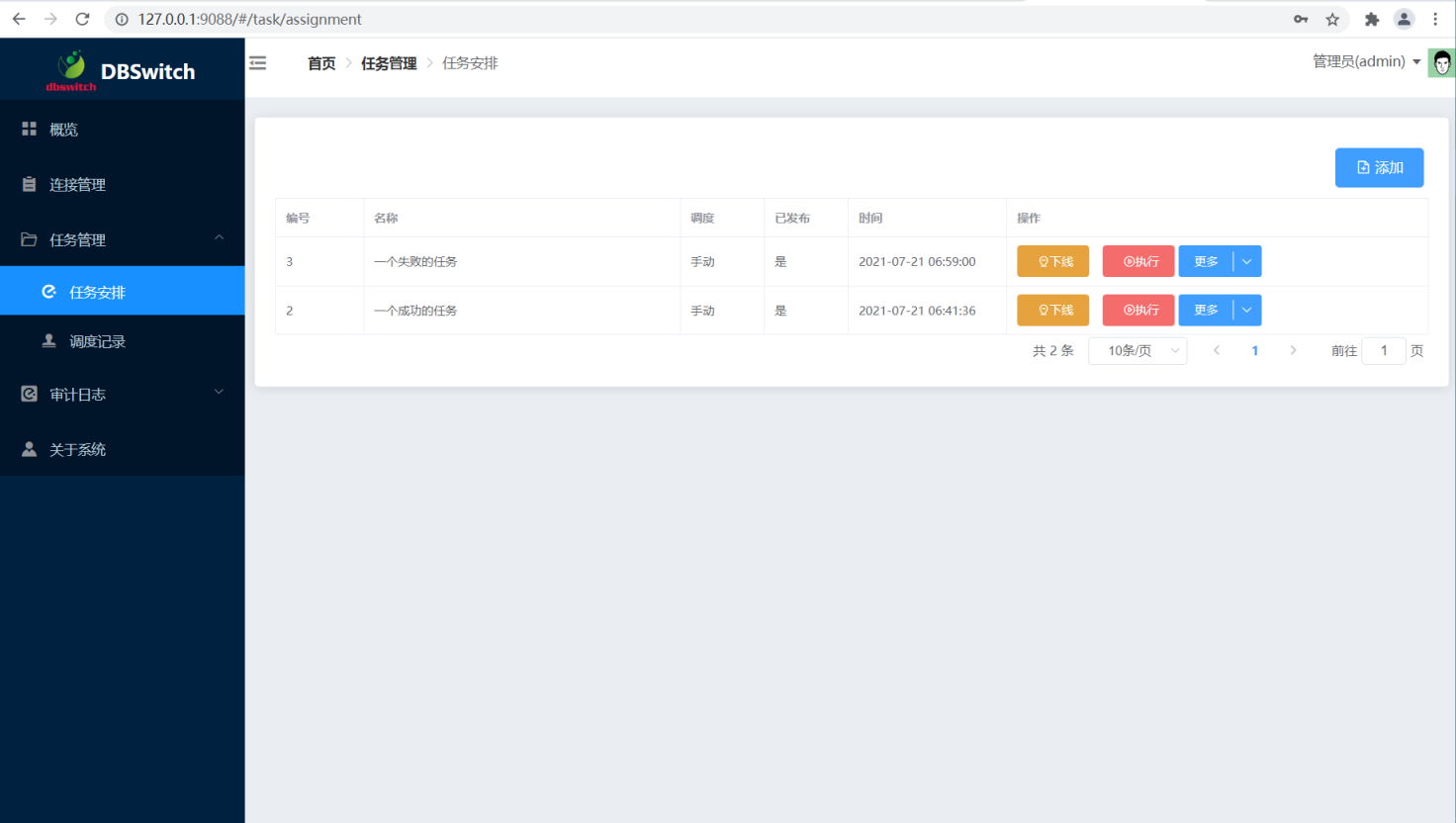Click the blue 添加 button

coord(1379,167)
